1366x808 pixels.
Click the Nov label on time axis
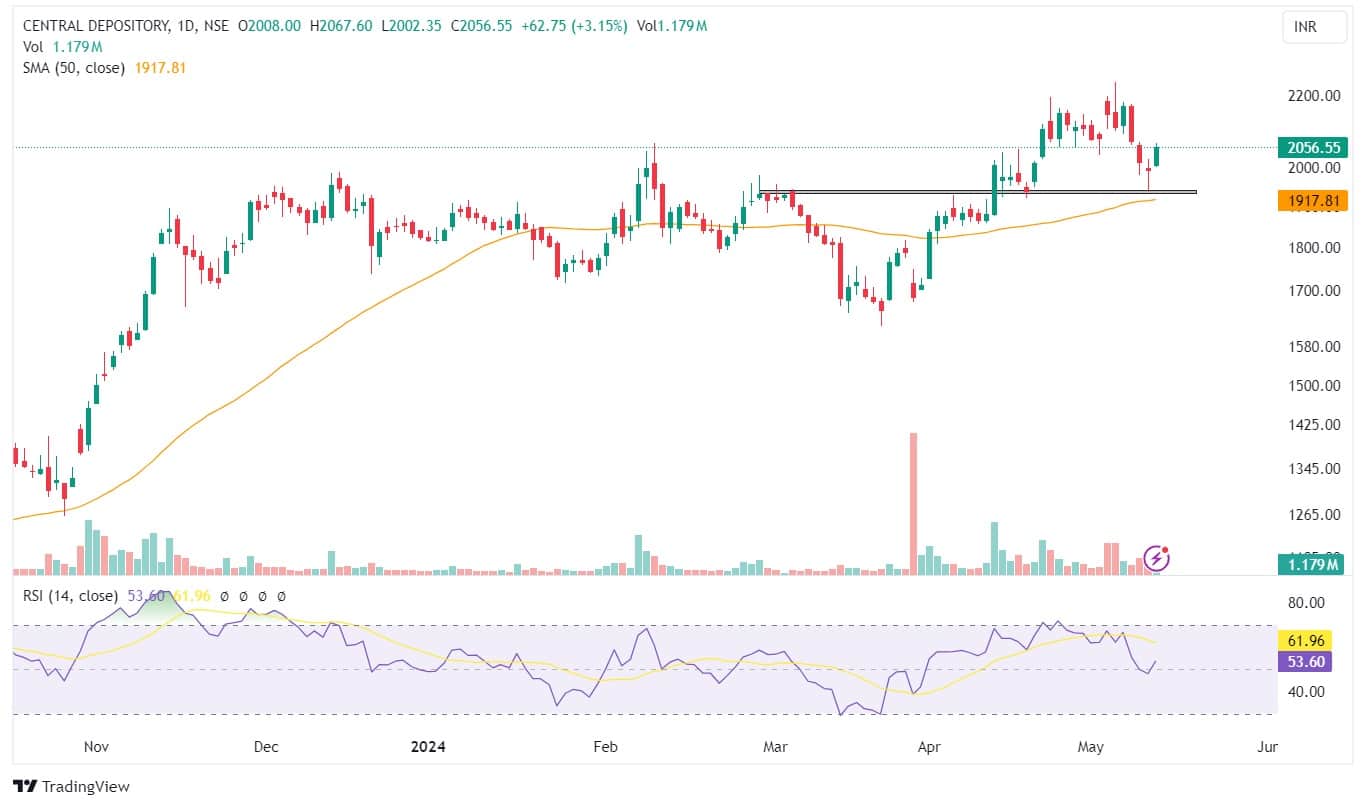(x=96, y=747)
